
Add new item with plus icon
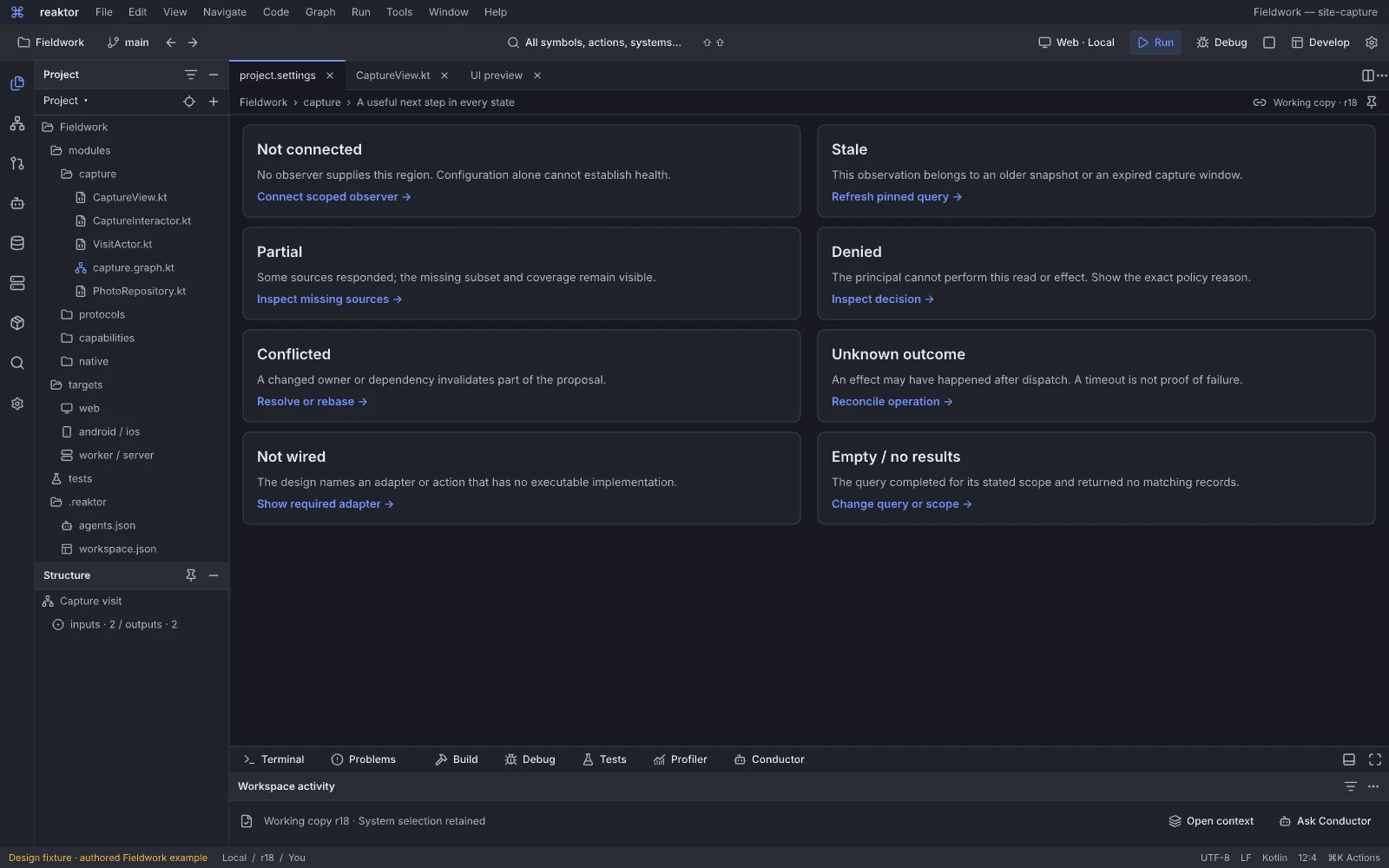214,102
